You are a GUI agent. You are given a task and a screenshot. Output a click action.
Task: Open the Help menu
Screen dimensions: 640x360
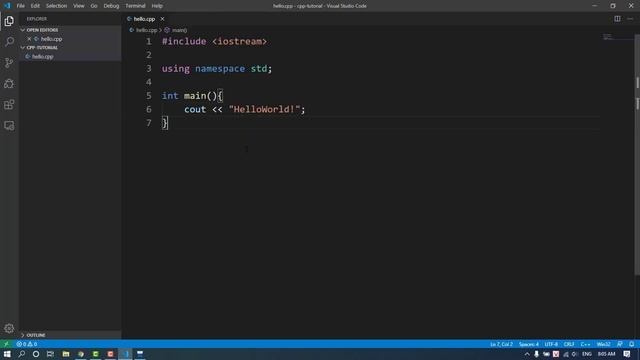pyautogui.click(x=157, y=6)
